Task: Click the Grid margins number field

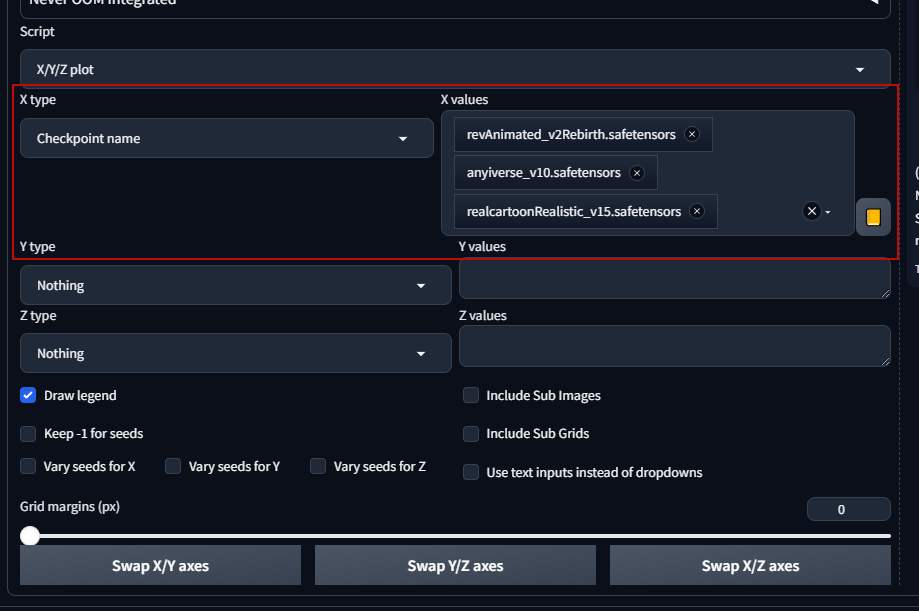Action: point(849,510)
